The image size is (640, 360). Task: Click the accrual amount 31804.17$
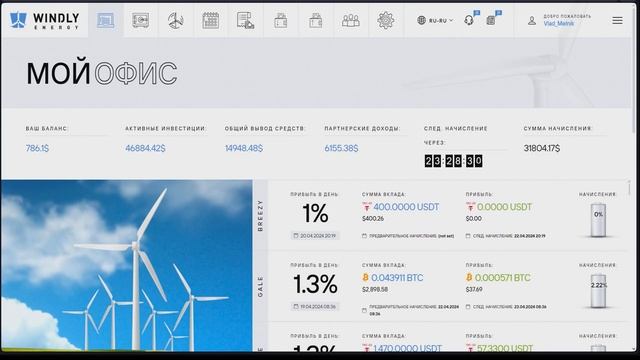(x=542, y=148)
